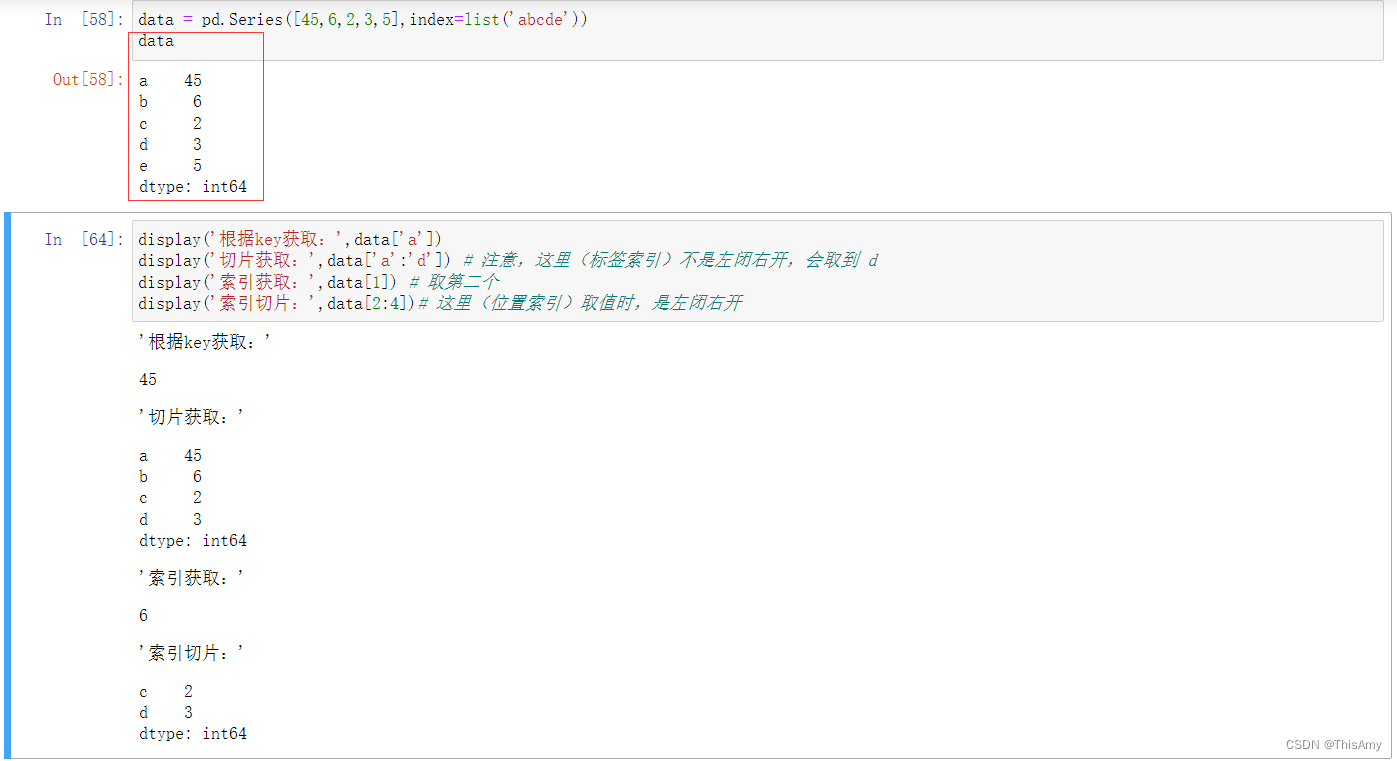Select row 'c 2' under '索引切片:' output

[x=166, y=691]
